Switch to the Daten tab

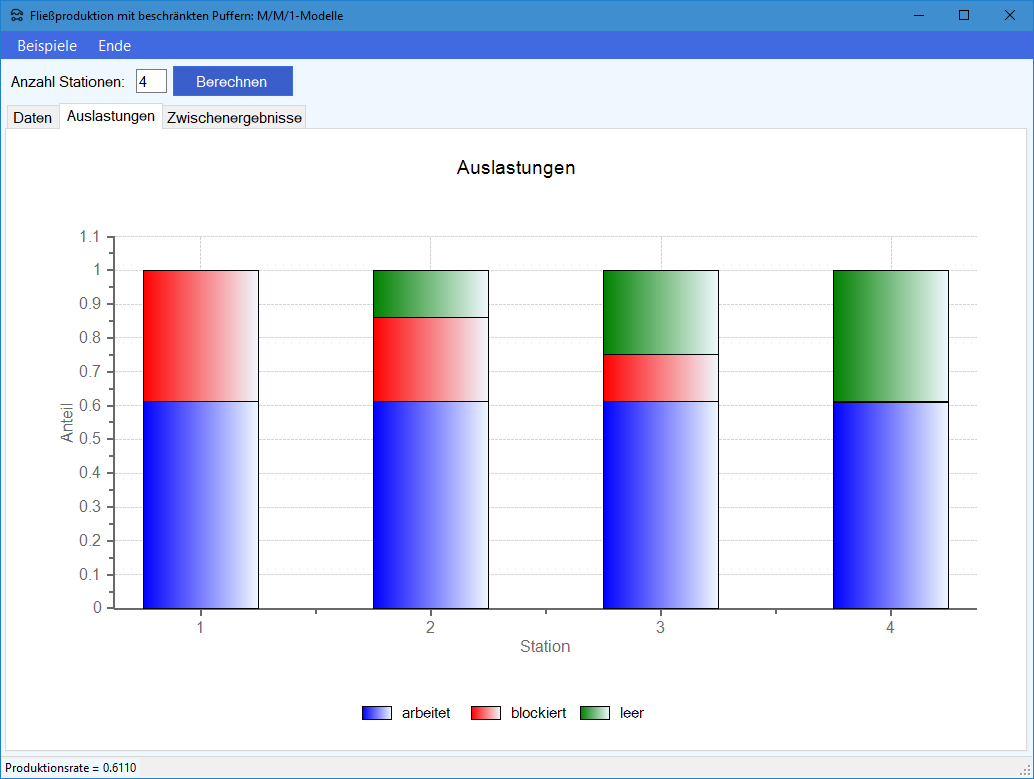click(x=32, y=118)
